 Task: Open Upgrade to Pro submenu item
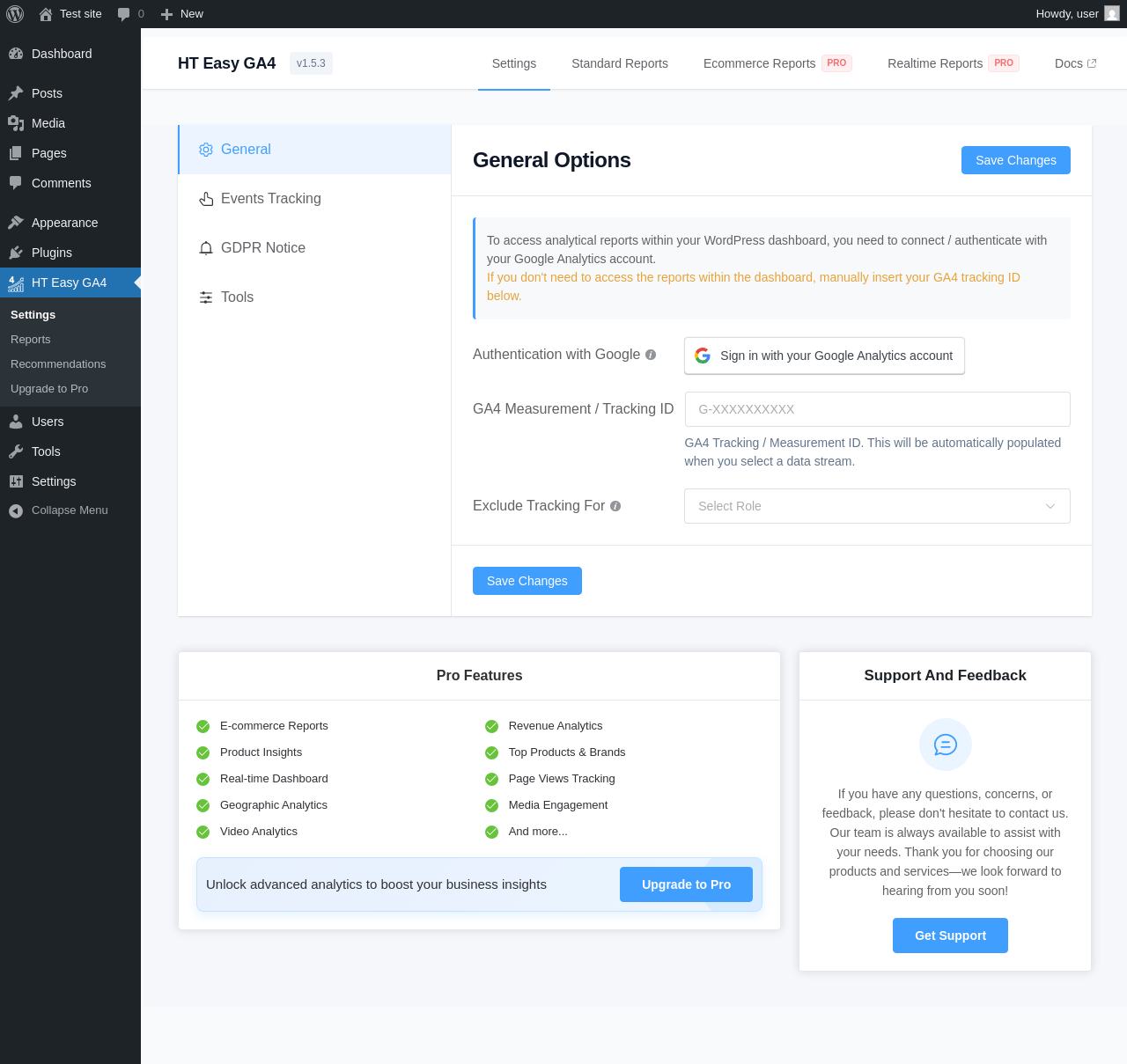coord(70,389)
